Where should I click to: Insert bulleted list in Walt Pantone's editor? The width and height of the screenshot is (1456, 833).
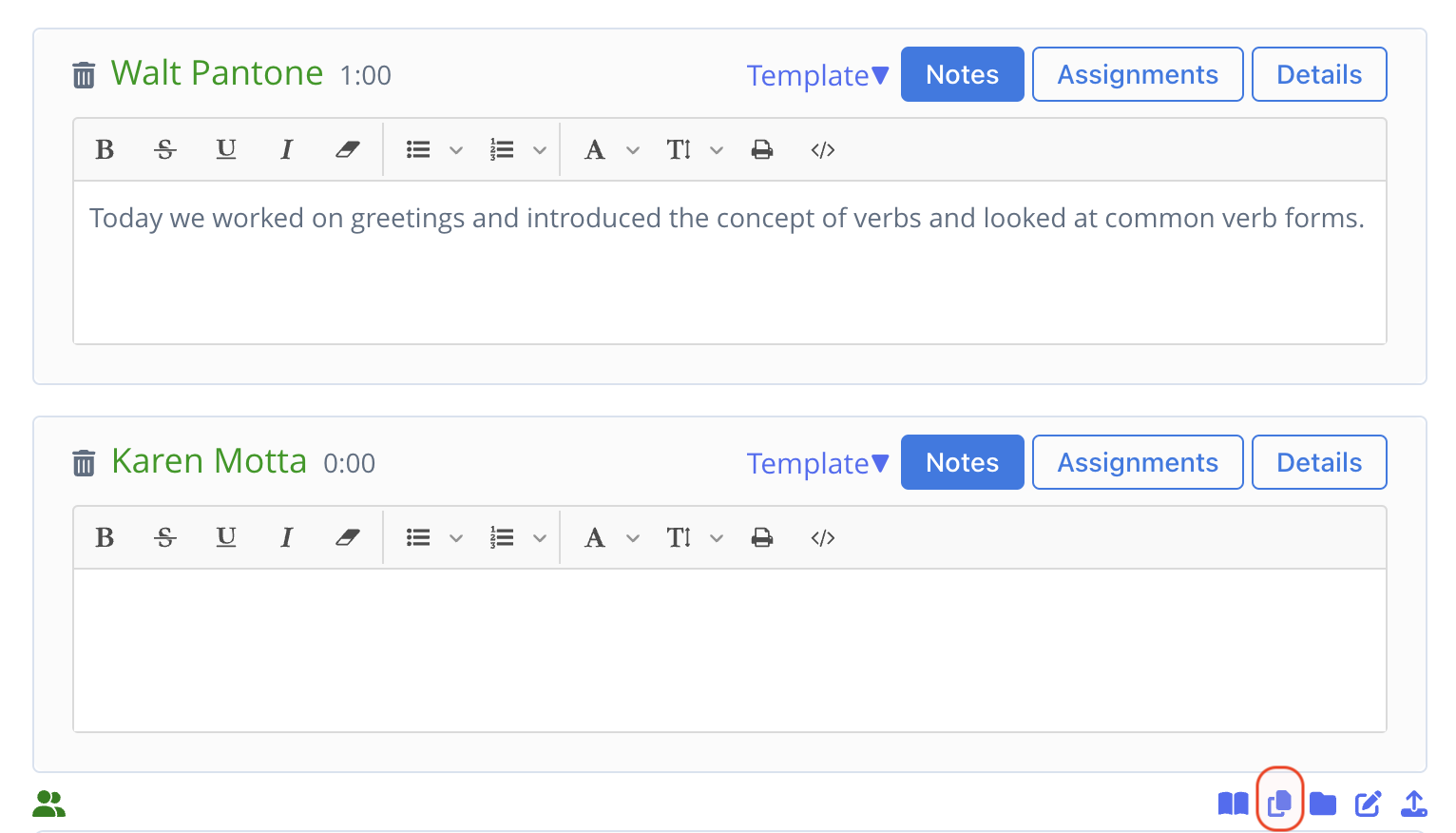418,149
